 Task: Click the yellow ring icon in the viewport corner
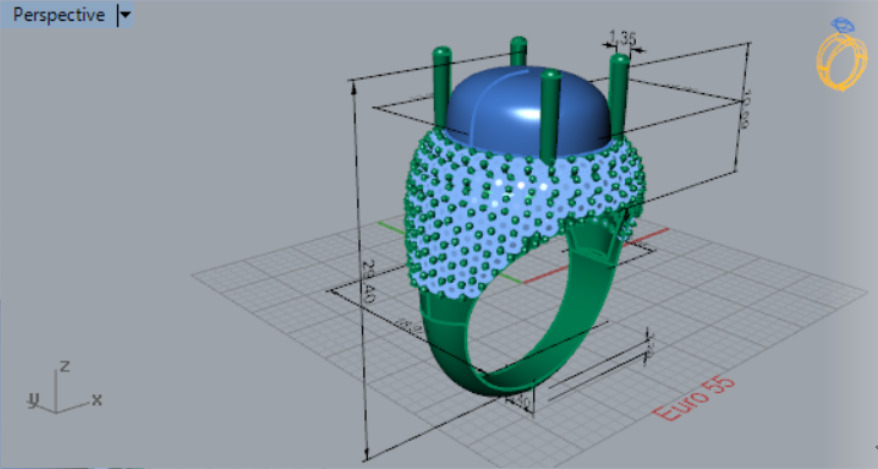point(840,54)
